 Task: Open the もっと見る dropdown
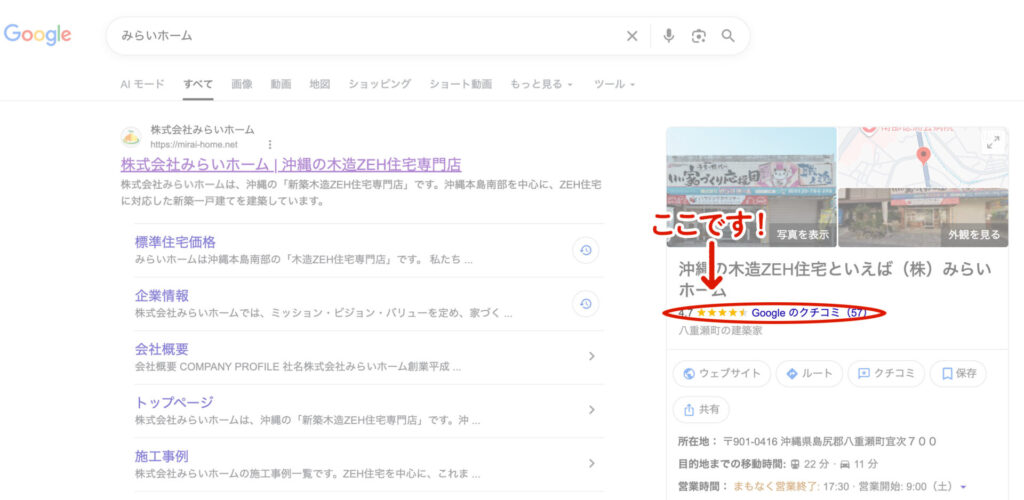click(541, 84)
